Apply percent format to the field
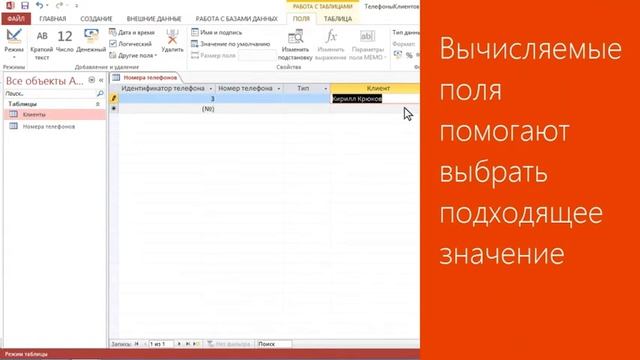The width and height of the screenshot is (640, 360). click(x=409, y=55)
